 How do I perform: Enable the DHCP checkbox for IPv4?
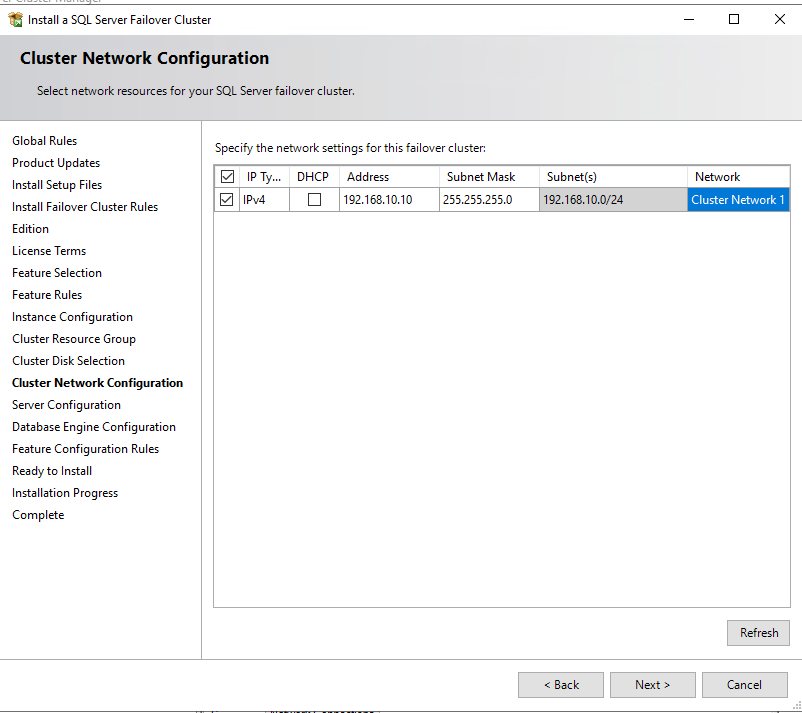[x=315, y=199]
